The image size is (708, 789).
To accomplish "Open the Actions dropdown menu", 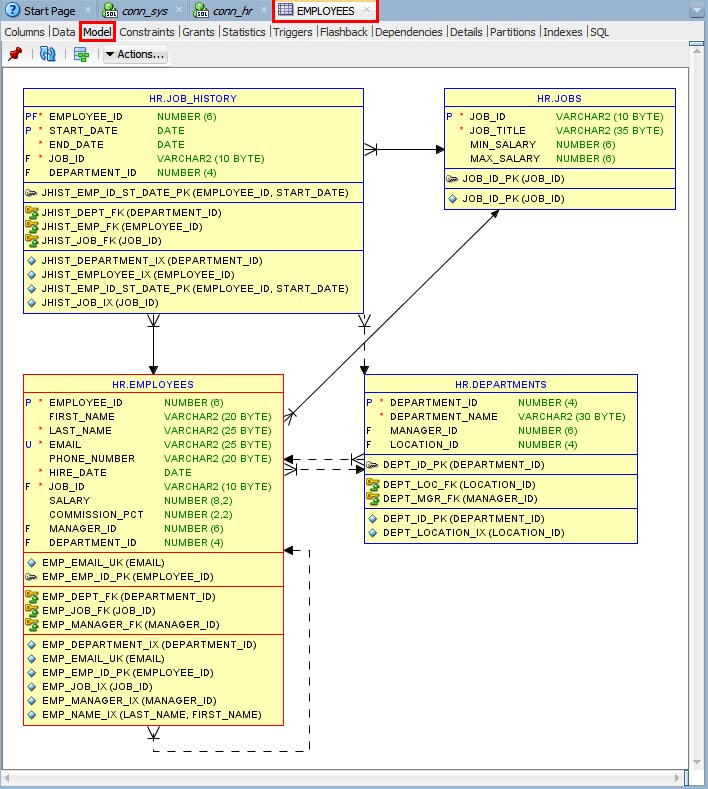I will click(x=135, y=54).
